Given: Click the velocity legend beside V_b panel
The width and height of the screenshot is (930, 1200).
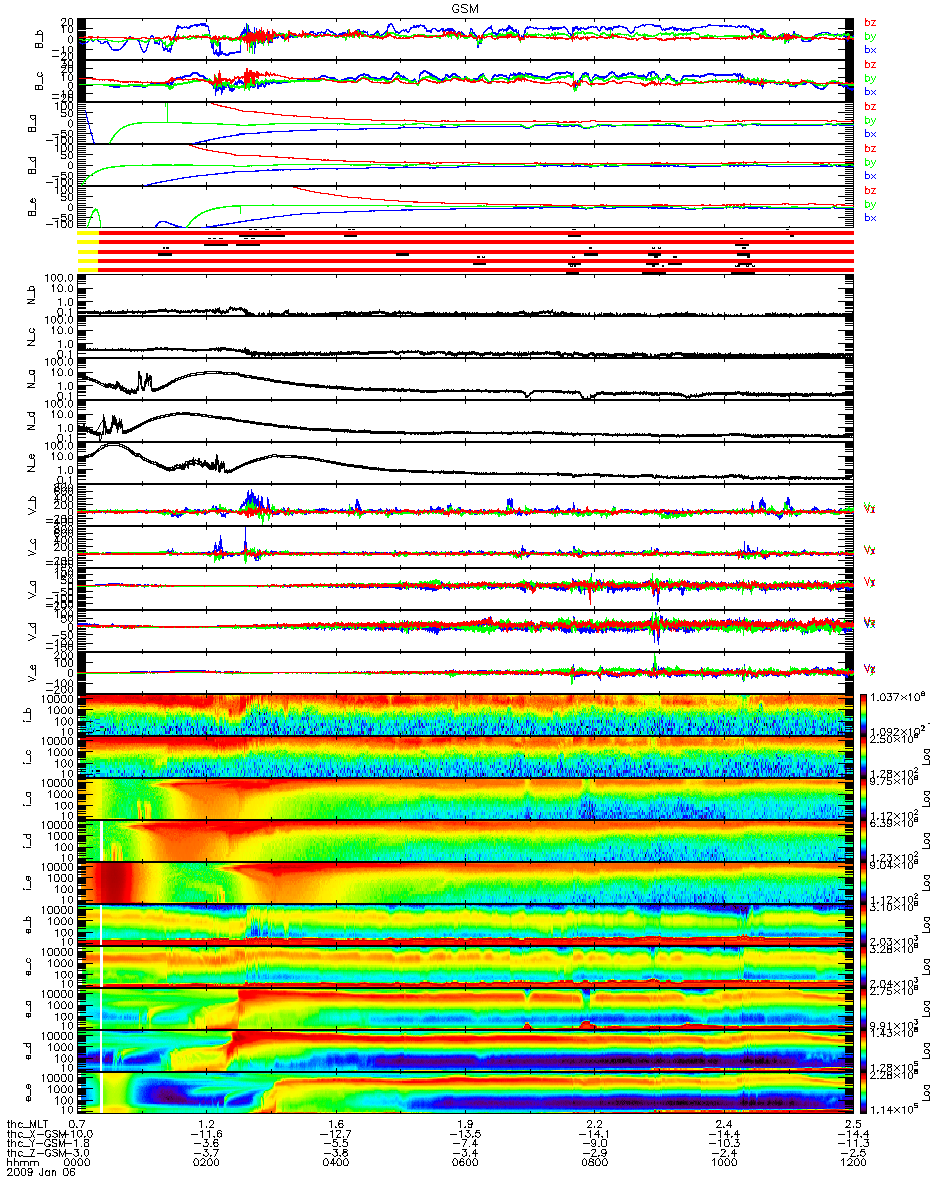Looking at the screenshot, I should pos(868,508).
